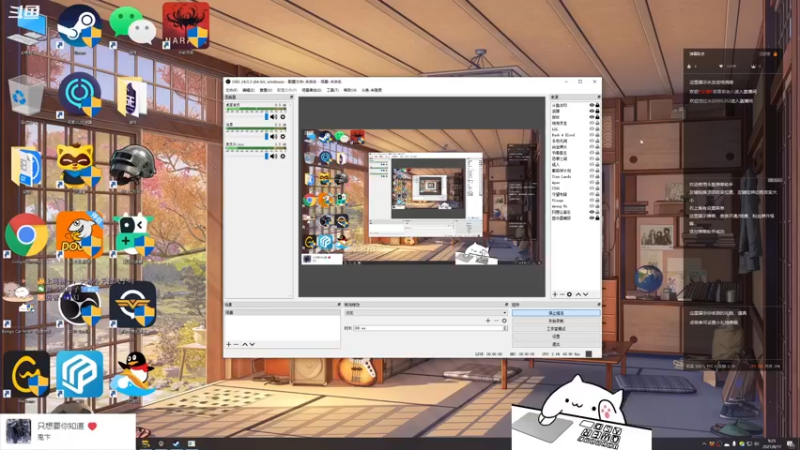Mute the Mic/Aux mixer channel
The height and width of the screenshot is (450, 800).
click(x=273, y=156)
